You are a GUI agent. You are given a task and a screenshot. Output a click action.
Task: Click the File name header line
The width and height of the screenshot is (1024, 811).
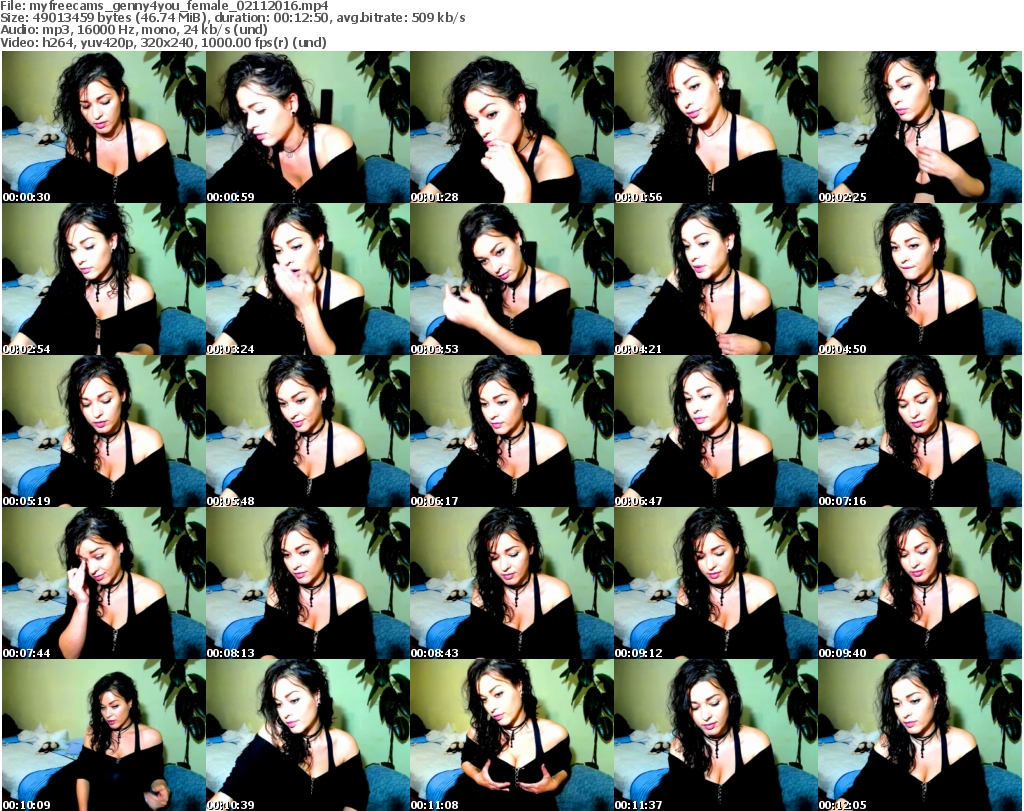(x=165, y=6)
